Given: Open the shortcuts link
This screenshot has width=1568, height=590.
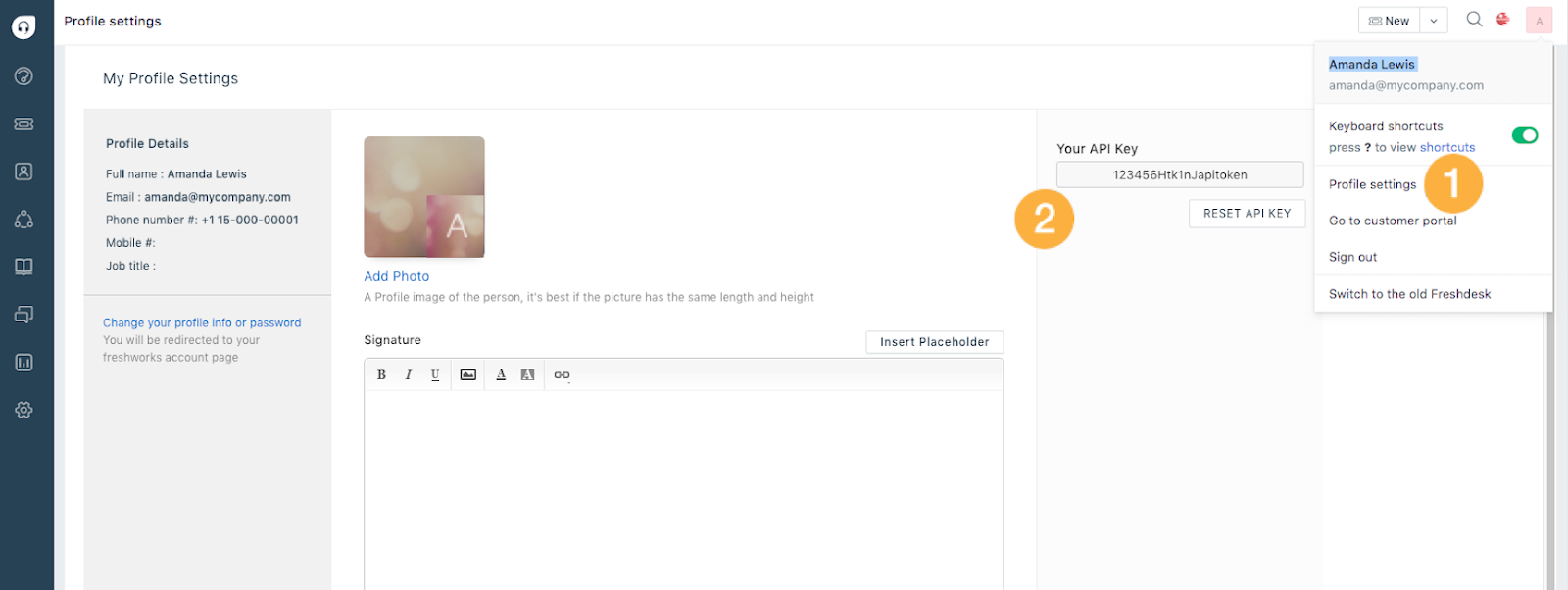Looking at the screenshot, I should [1447, 147].
